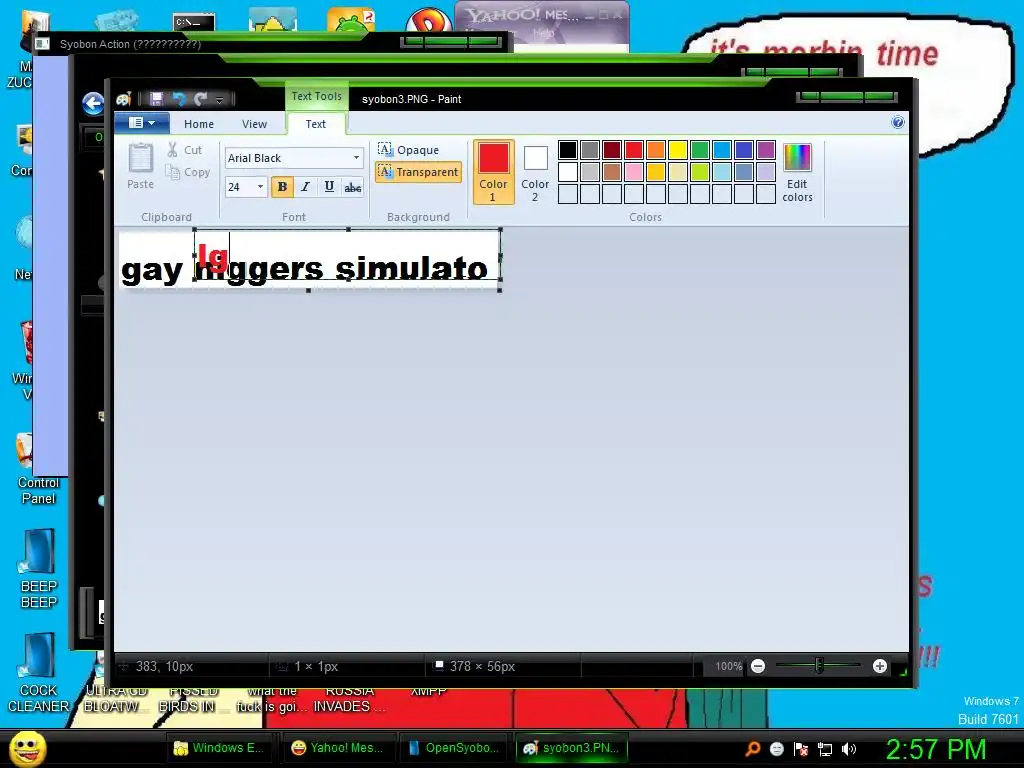
Task: Toggle Bold formatting
Action: pyautogui.click(x=282, y=187)
